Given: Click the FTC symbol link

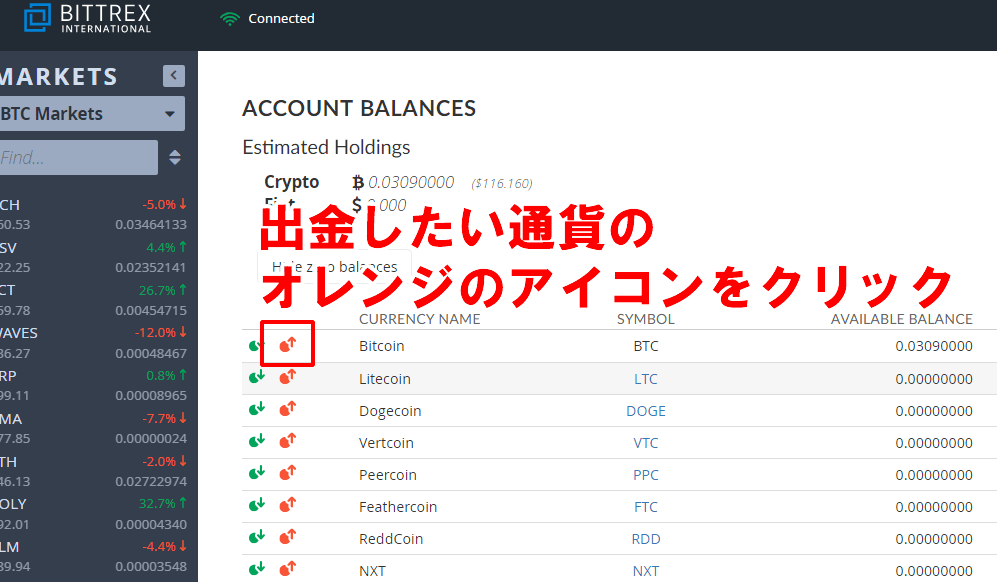Looking at the screenshot, I should pos(646,507).
